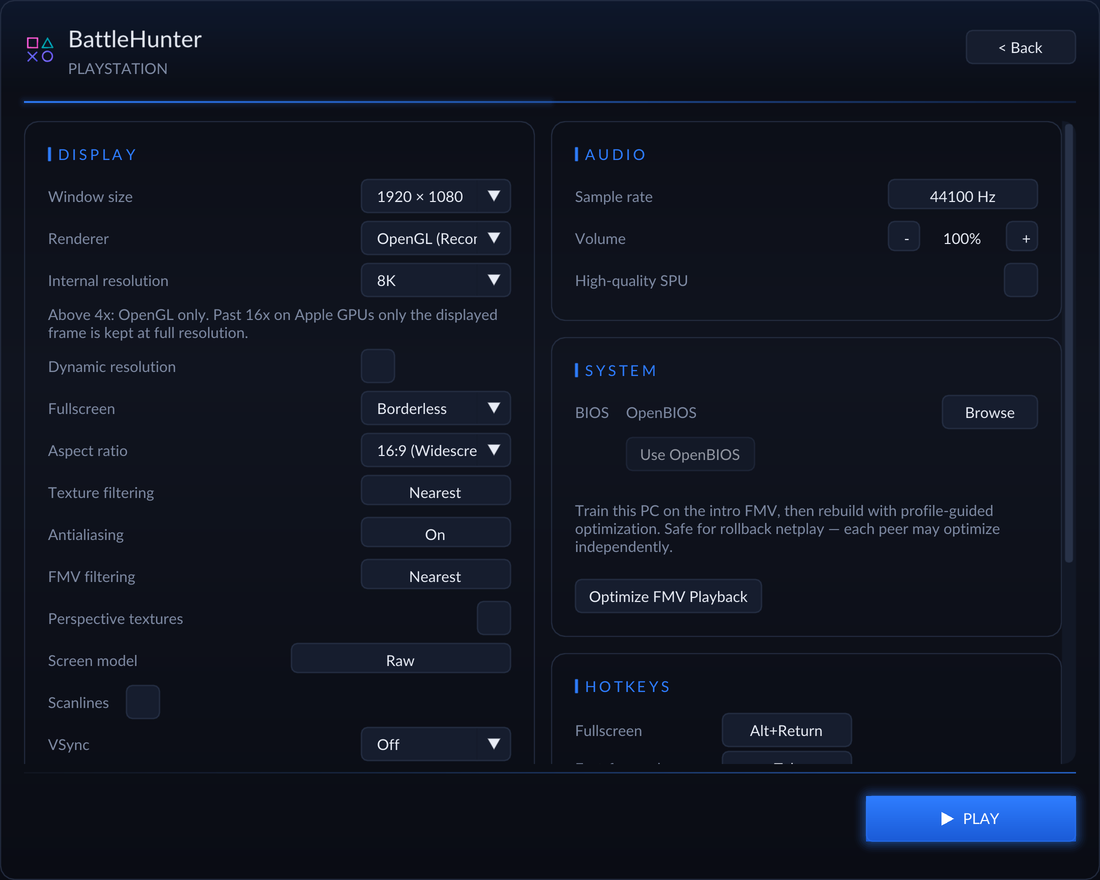Screen dimensions: 1100x880
Task: Click the BattleHunter game title
Action: pyautogui.click(x=135, y=39)
